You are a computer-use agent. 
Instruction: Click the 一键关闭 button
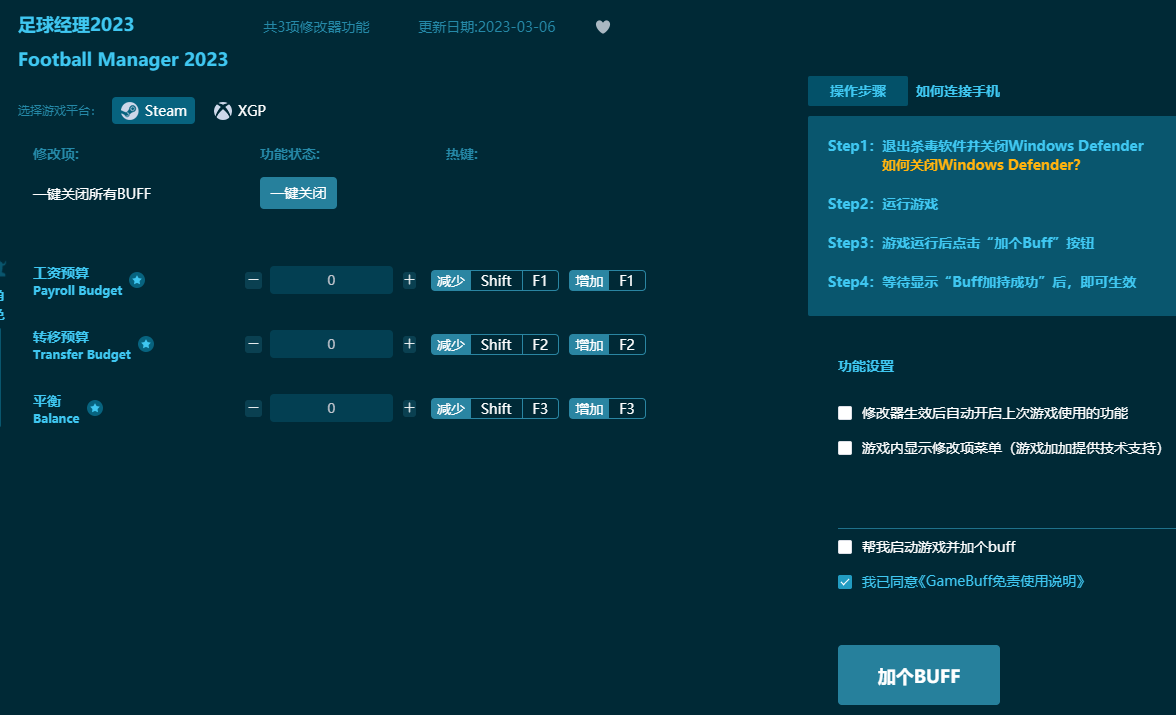pyautogui.click(x=298, y=193)
